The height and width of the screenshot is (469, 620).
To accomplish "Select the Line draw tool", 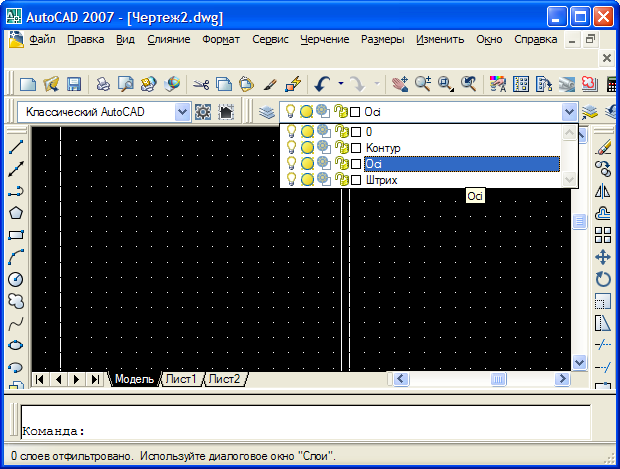I will [16, 147].
